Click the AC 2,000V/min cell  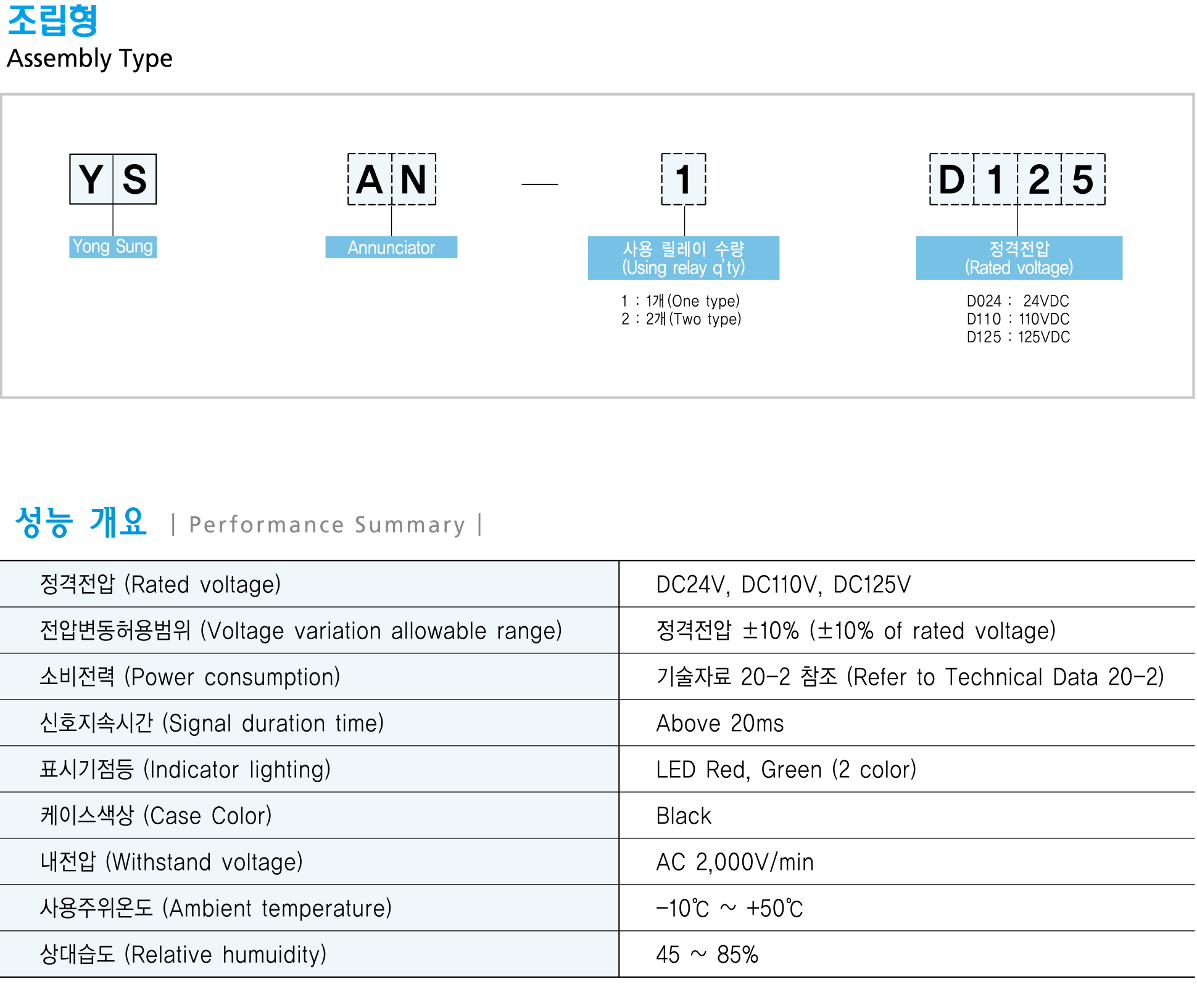click(x=734, y=862)
